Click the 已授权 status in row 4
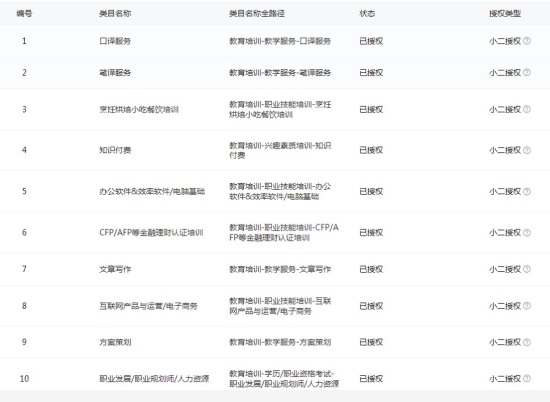 [371, 150]
